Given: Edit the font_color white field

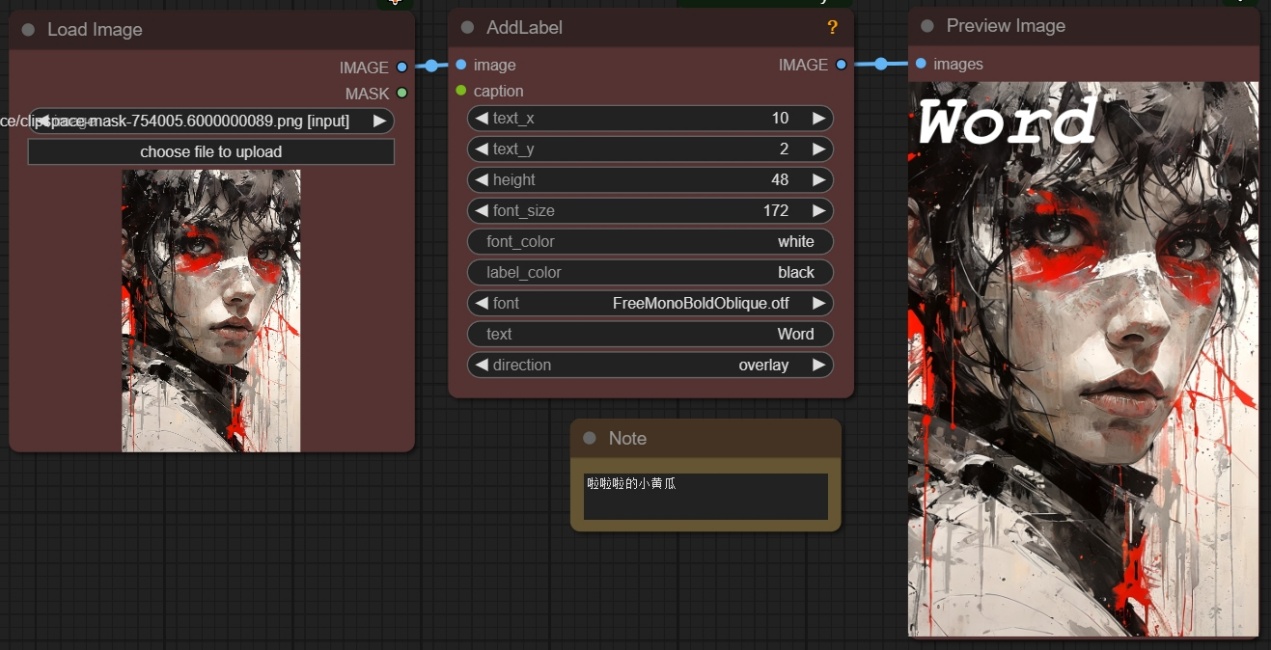Looking at the screenshot, I should 650,242.
